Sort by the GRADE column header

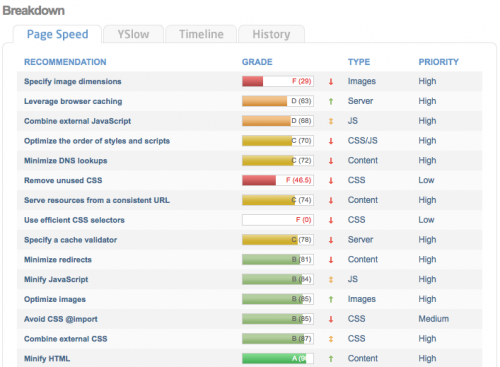pyautogui.click(x=257, y=62)
